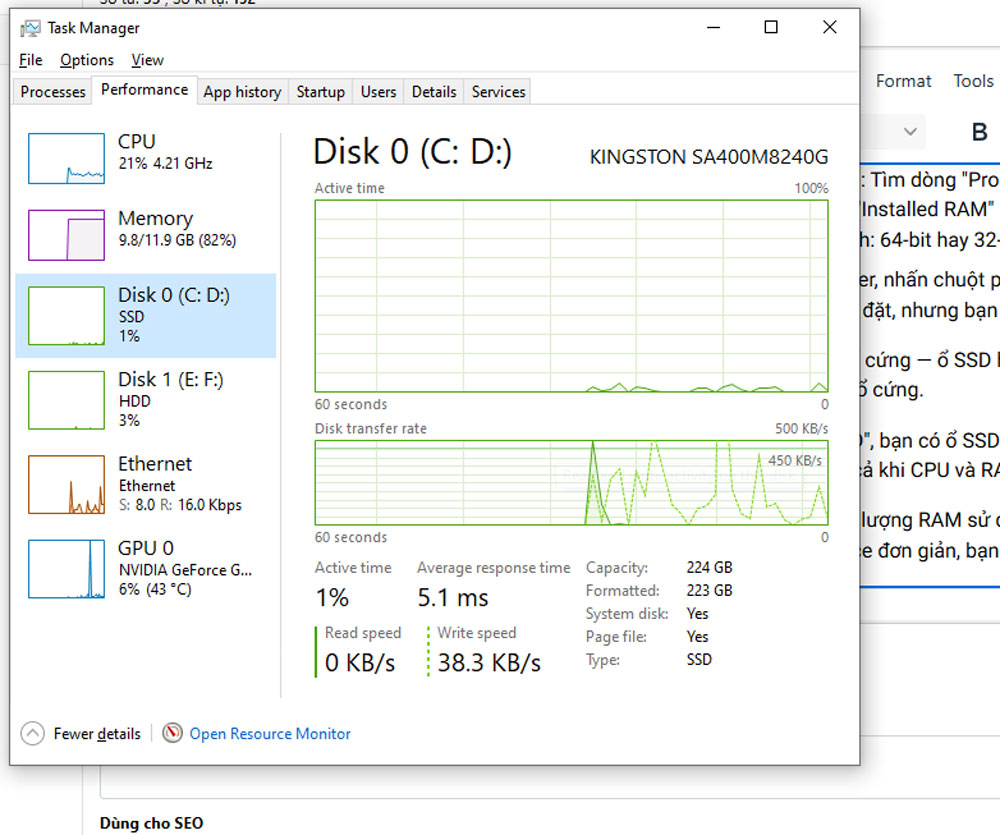Switch to the Processes tab
Screen dimensions: 1000x835
point(53,92)
